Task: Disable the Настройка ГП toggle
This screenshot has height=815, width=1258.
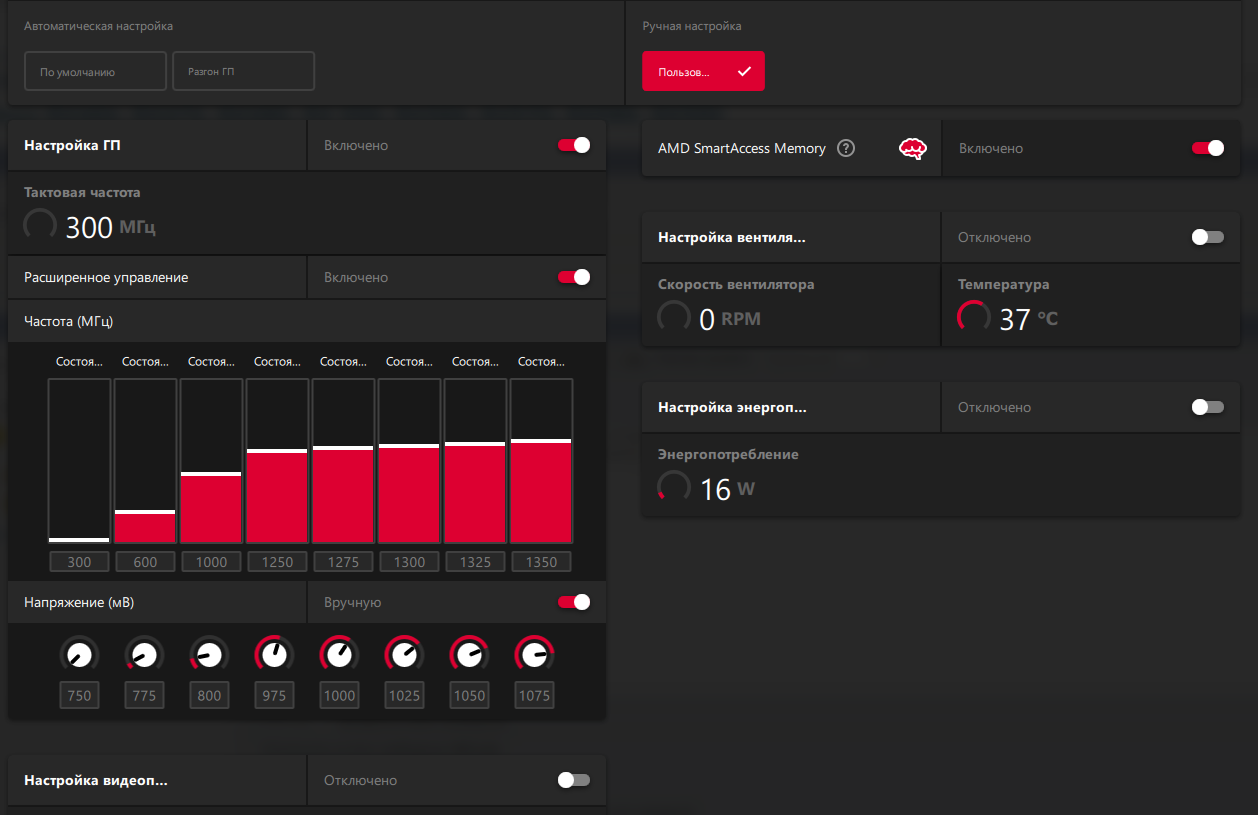Action: pos(574,145)
